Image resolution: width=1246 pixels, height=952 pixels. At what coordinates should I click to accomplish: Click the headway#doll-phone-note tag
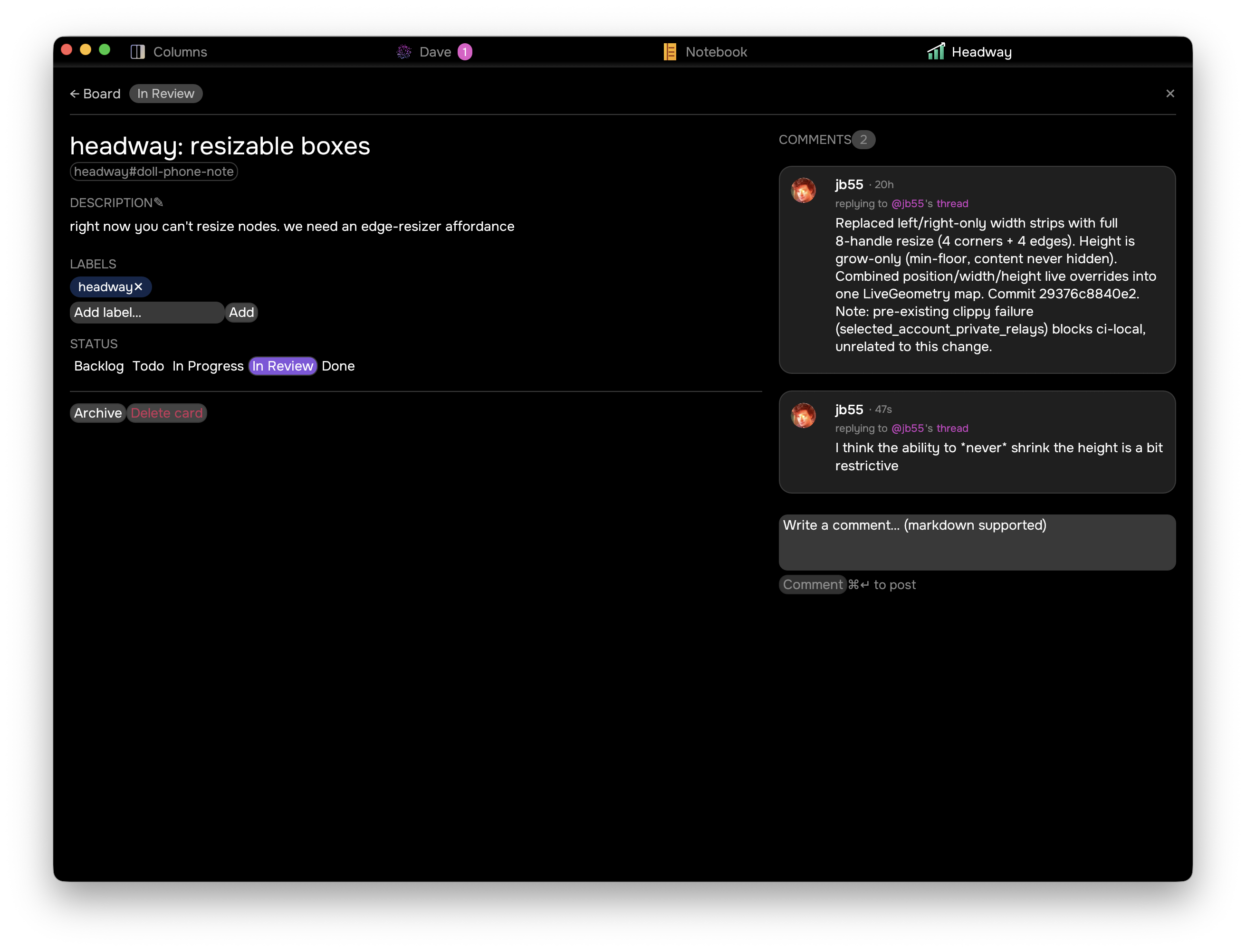pyautogui.click(x=153, y=171)
